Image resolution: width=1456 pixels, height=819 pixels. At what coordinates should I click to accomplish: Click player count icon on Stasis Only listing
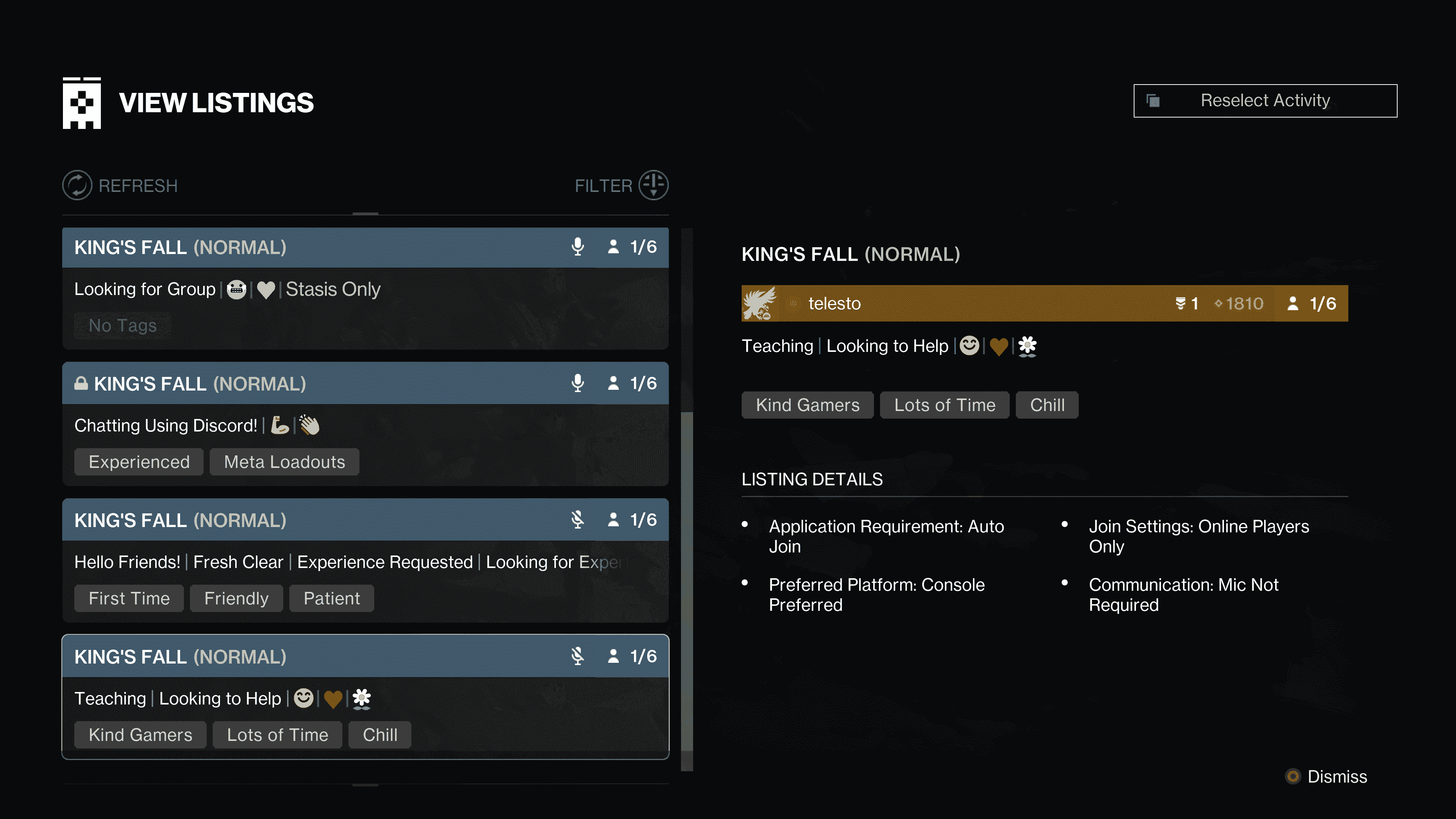coord(613,247)
